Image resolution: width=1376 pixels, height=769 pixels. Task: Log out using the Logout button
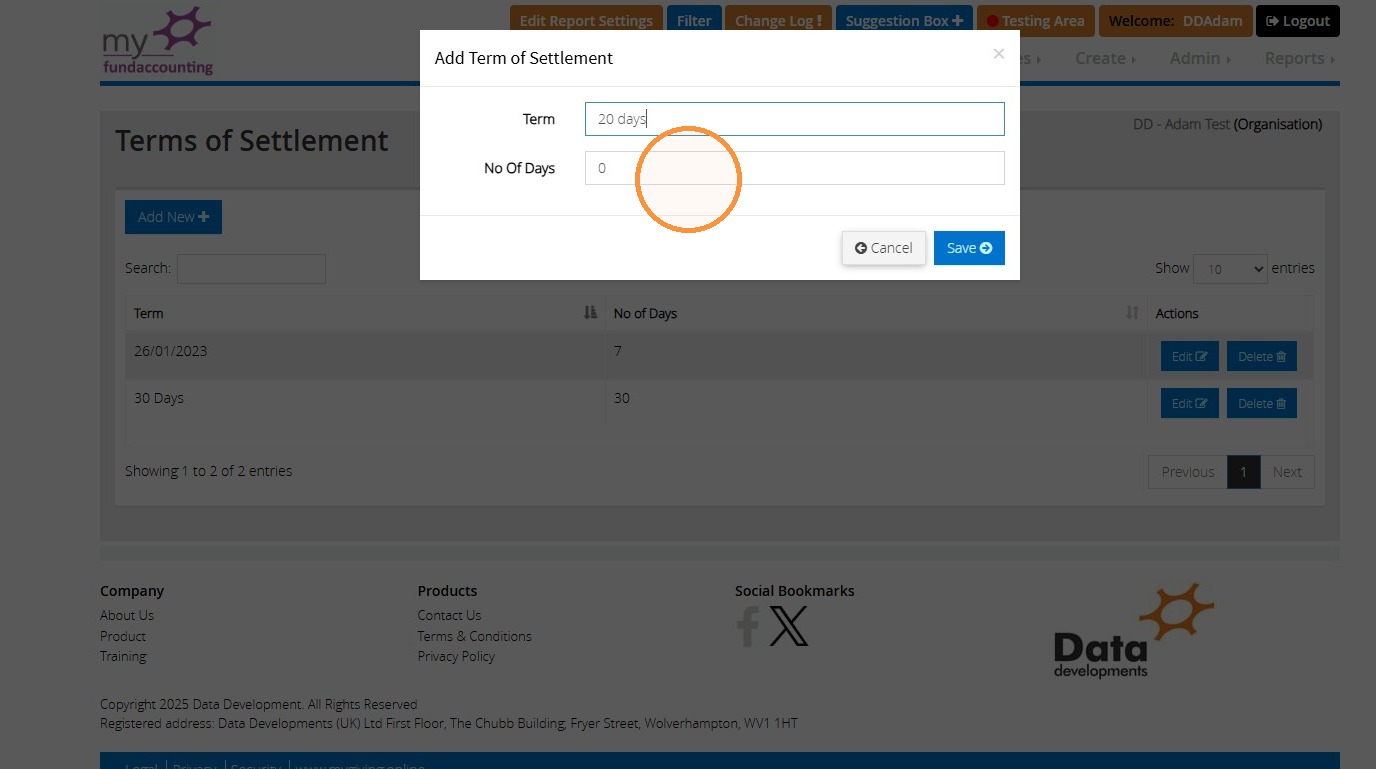(x=1298, y=20)
